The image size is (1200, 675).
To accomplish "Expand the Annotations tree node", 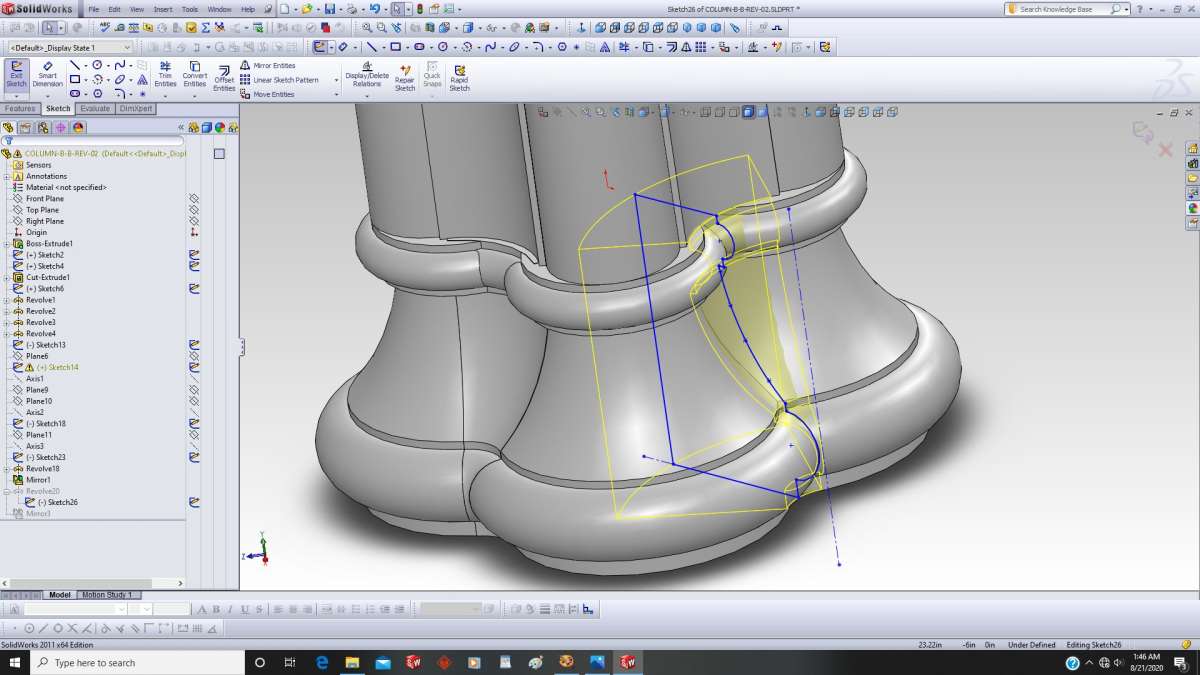I will 6,176.
